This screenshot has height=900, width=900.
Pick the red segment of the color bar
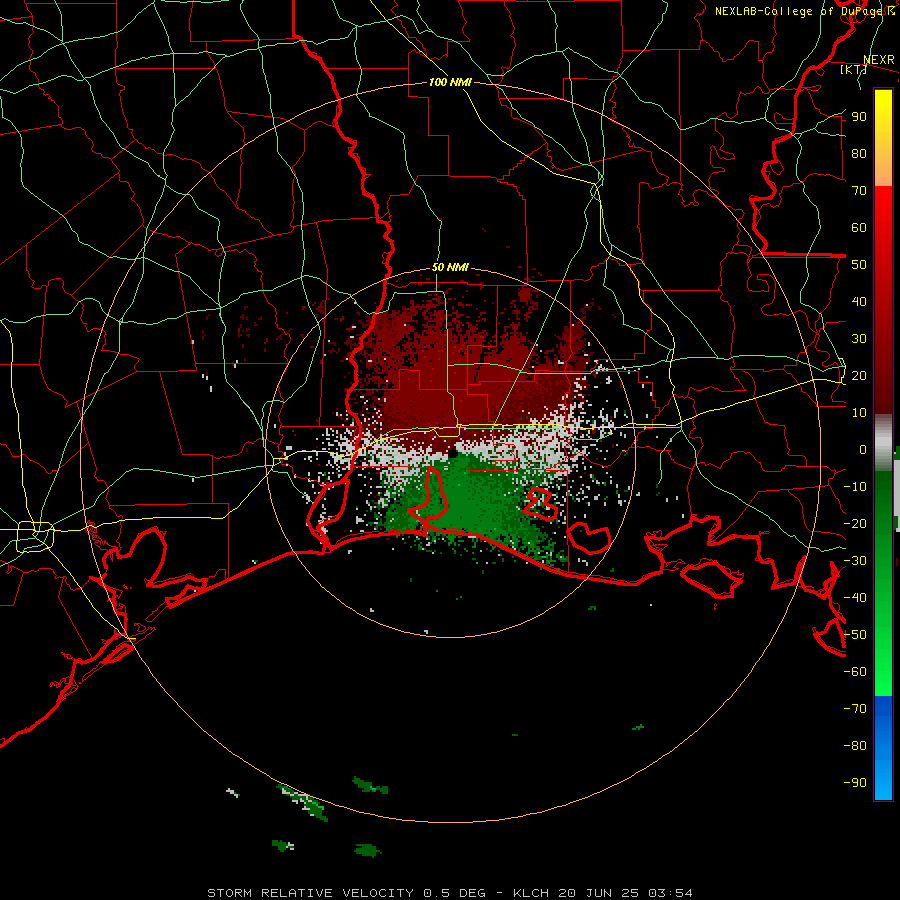click(883, 300)
